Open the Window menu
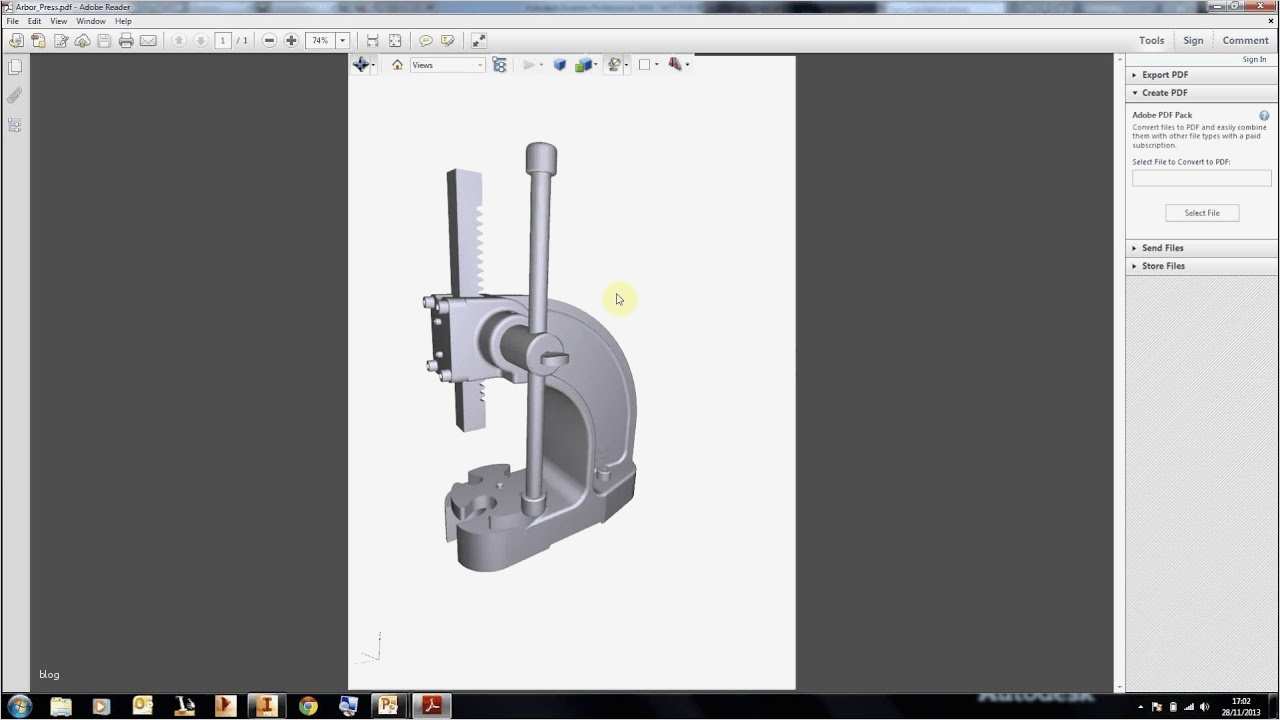The width and height of the screenshot is (1280, 720). [91, 21]
